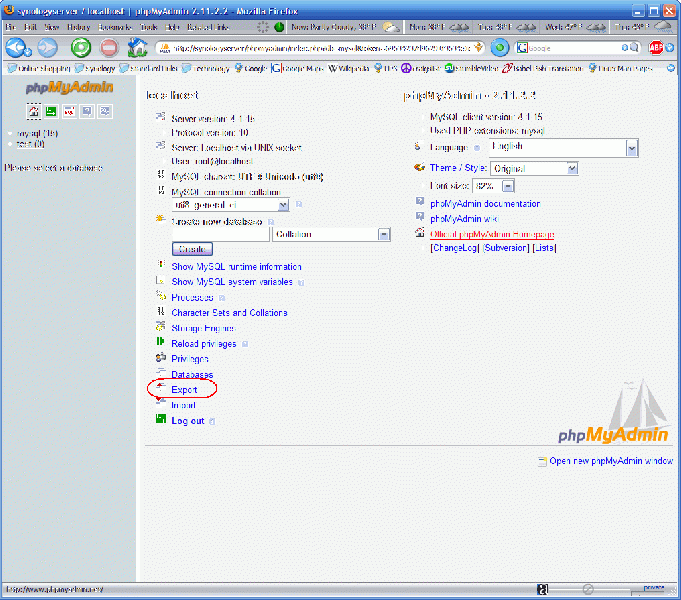Click the info icon next to Language
The height and width of the screenshot is (600, 681).
[476, 148]
